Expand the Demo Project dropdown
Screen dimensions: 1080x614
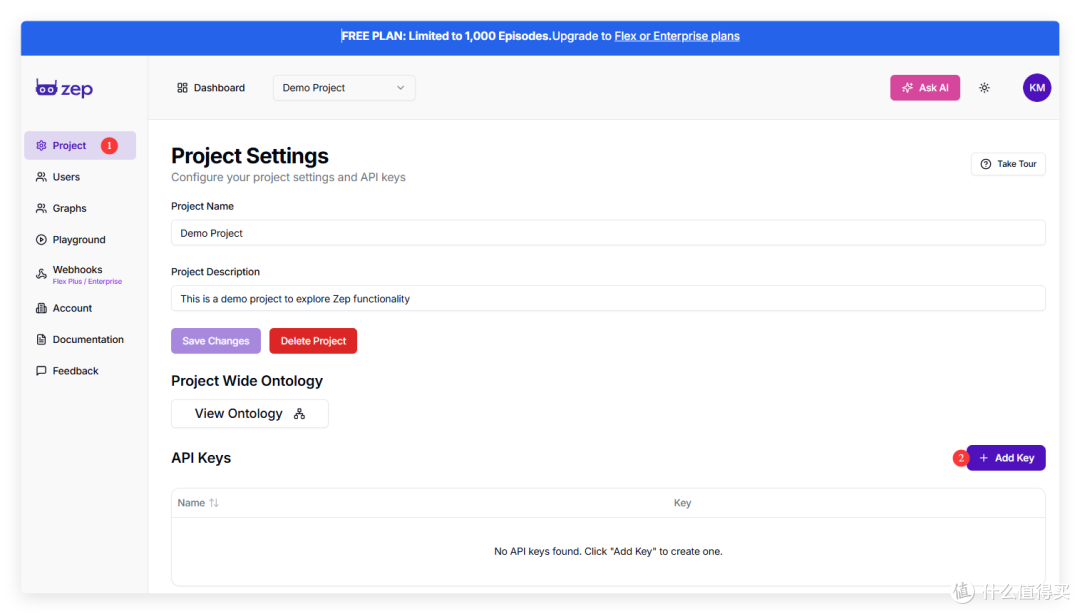[x=344, y=88]
